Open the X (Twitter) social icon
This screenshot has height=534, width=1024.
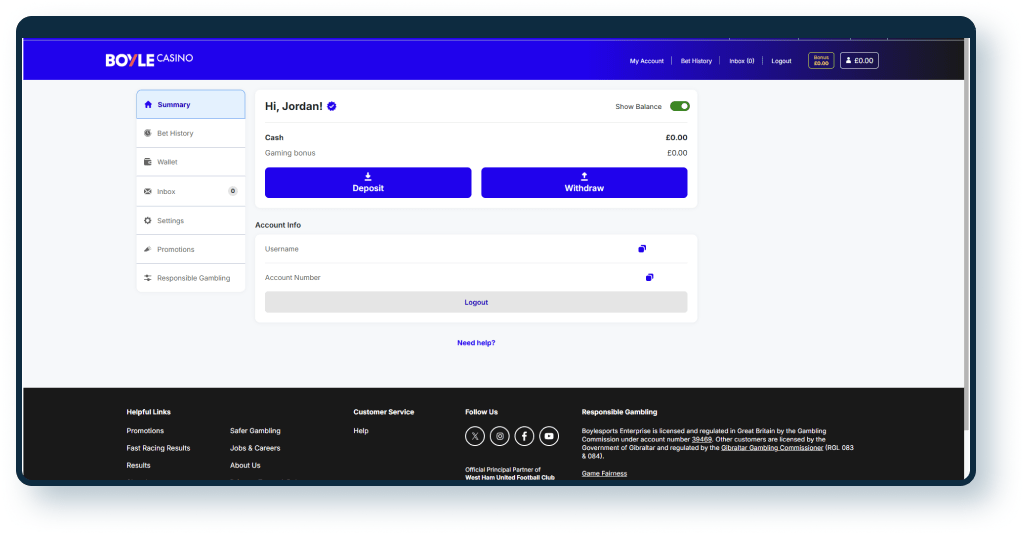click(x=475, y=436)
